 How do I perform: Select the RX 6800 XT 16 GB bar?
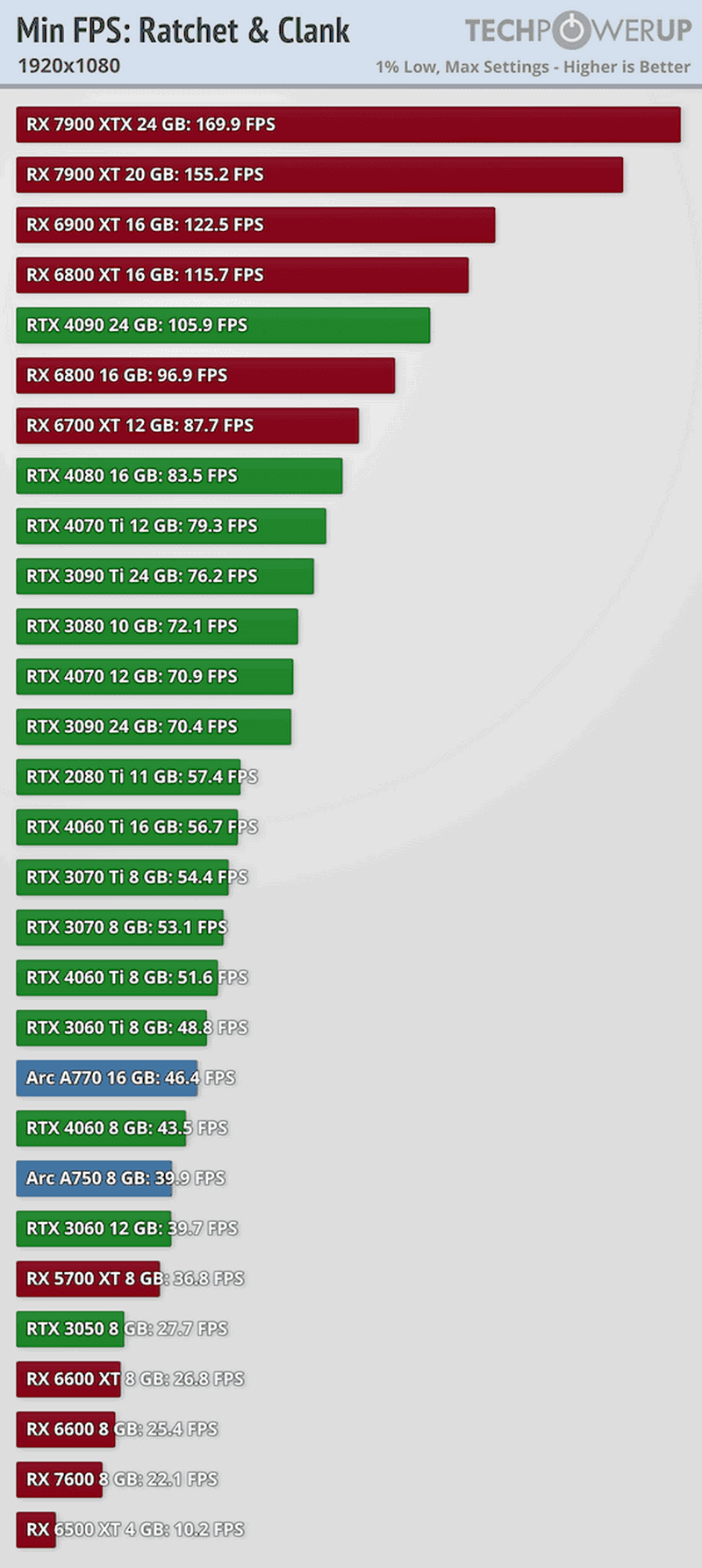pos(242,275)
